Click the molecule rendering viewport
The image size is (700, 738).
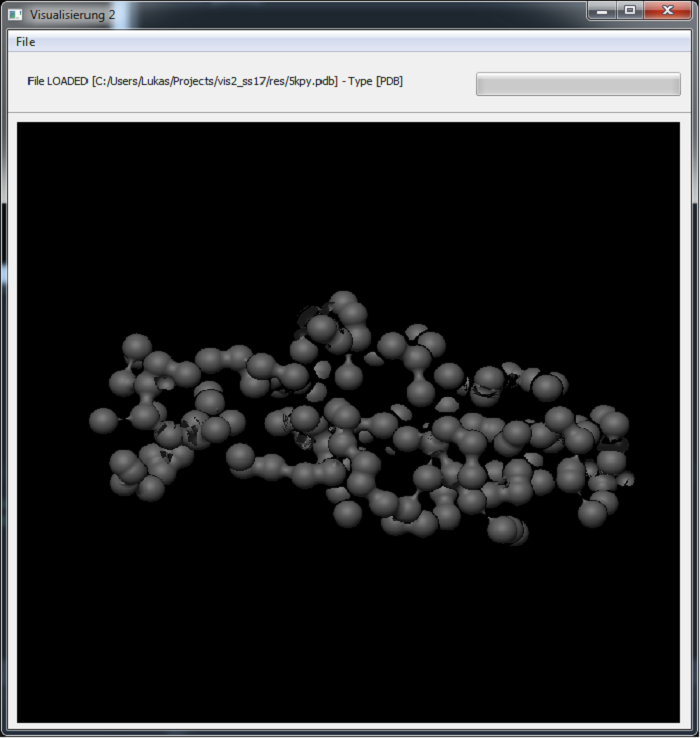pyautogui.click(x=348, y=422)
